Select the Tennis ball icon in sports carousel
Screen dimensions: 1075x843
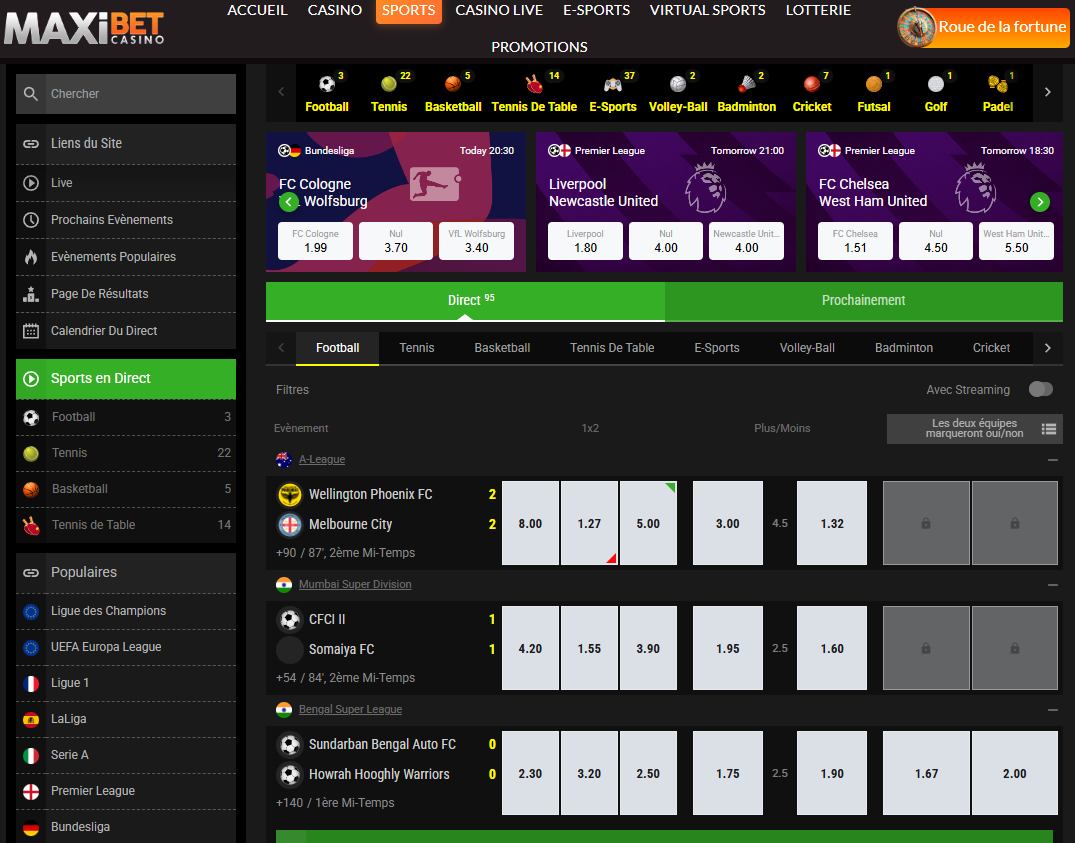point(389,84)
